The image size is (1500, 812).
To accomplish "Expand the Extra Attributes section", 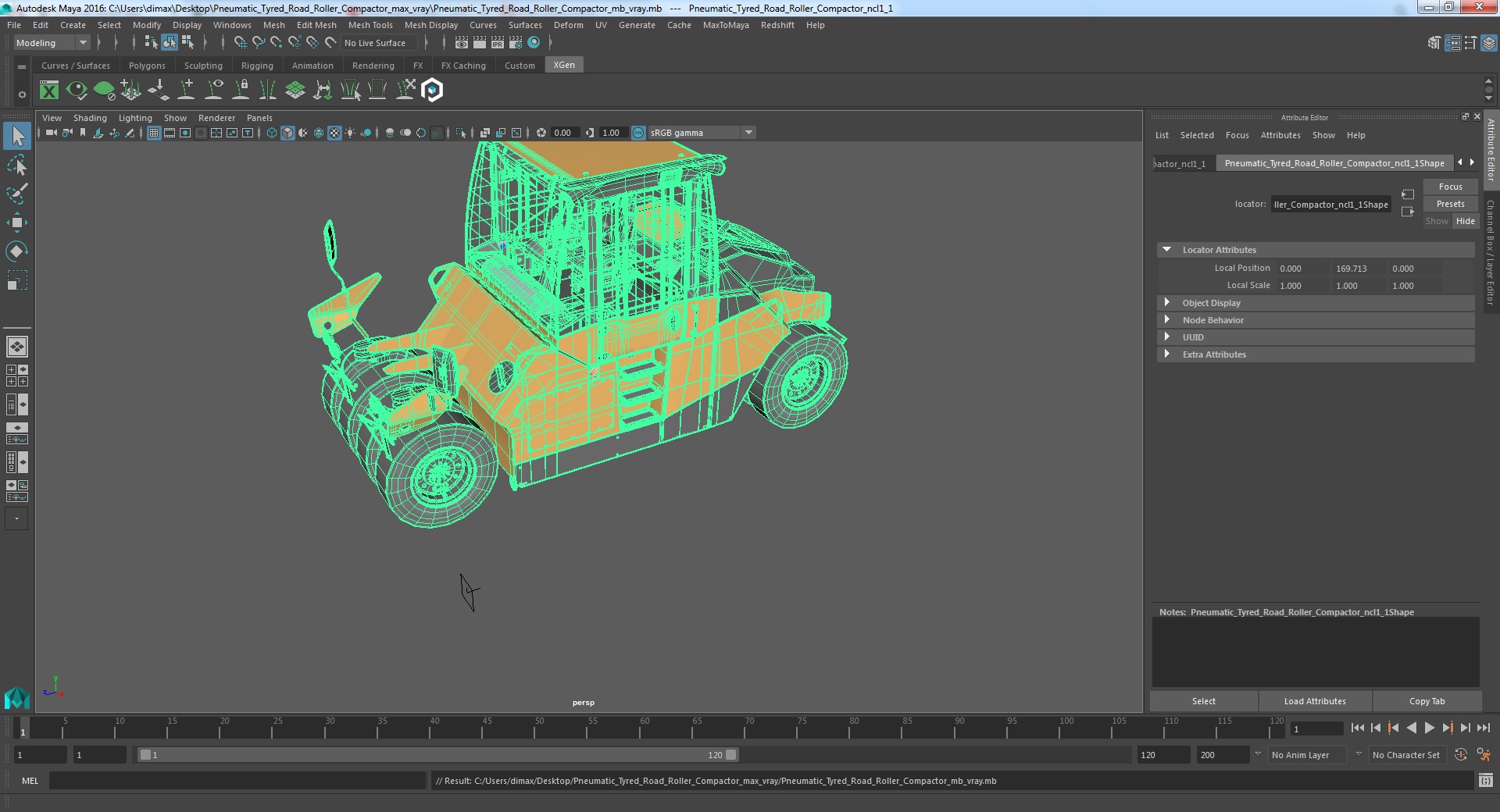I will (x=1166, y=354).
